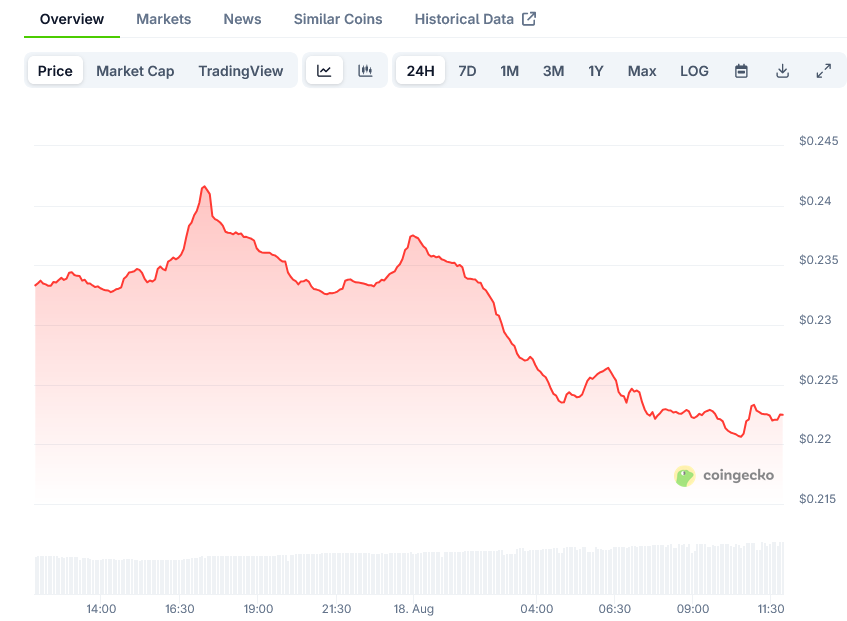847x621 pixels.
Task: Open the Overview tab
Action: pos(72,19)
